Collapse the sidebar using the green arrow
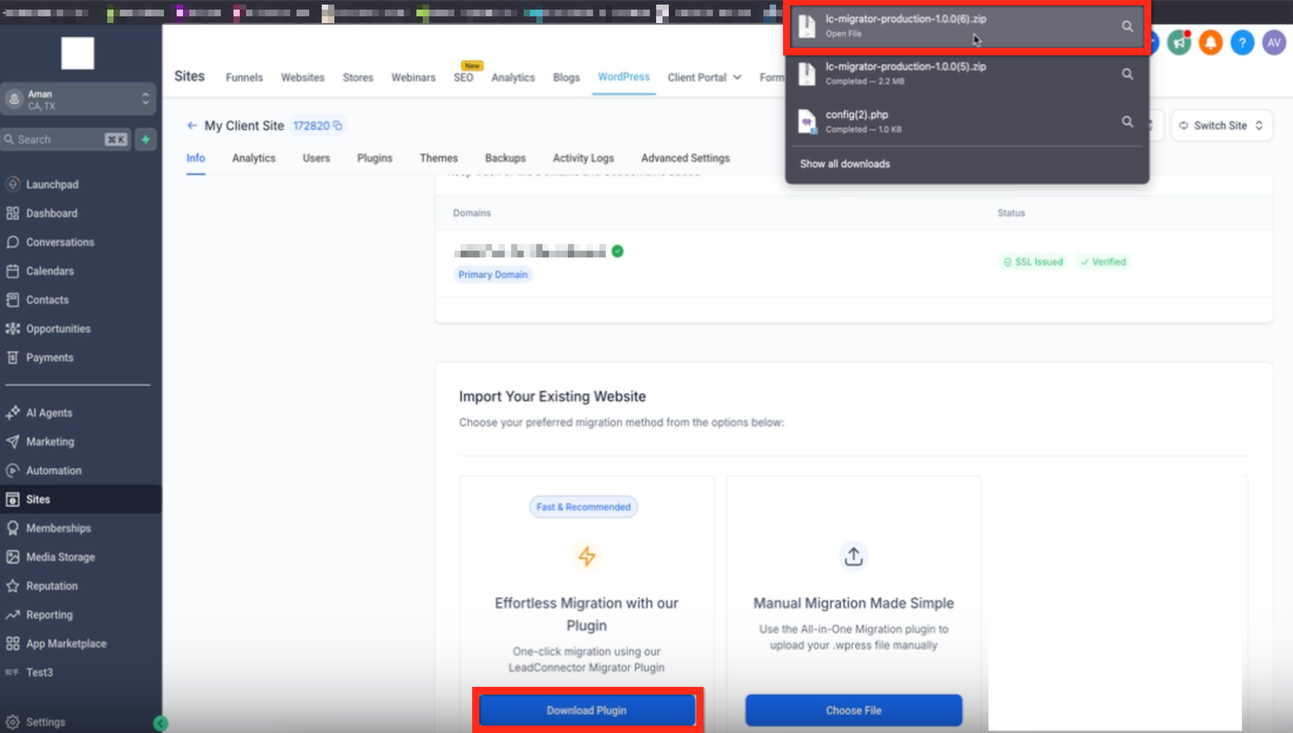The width and height of the screenshot is (1293, 733). point(161,721)
